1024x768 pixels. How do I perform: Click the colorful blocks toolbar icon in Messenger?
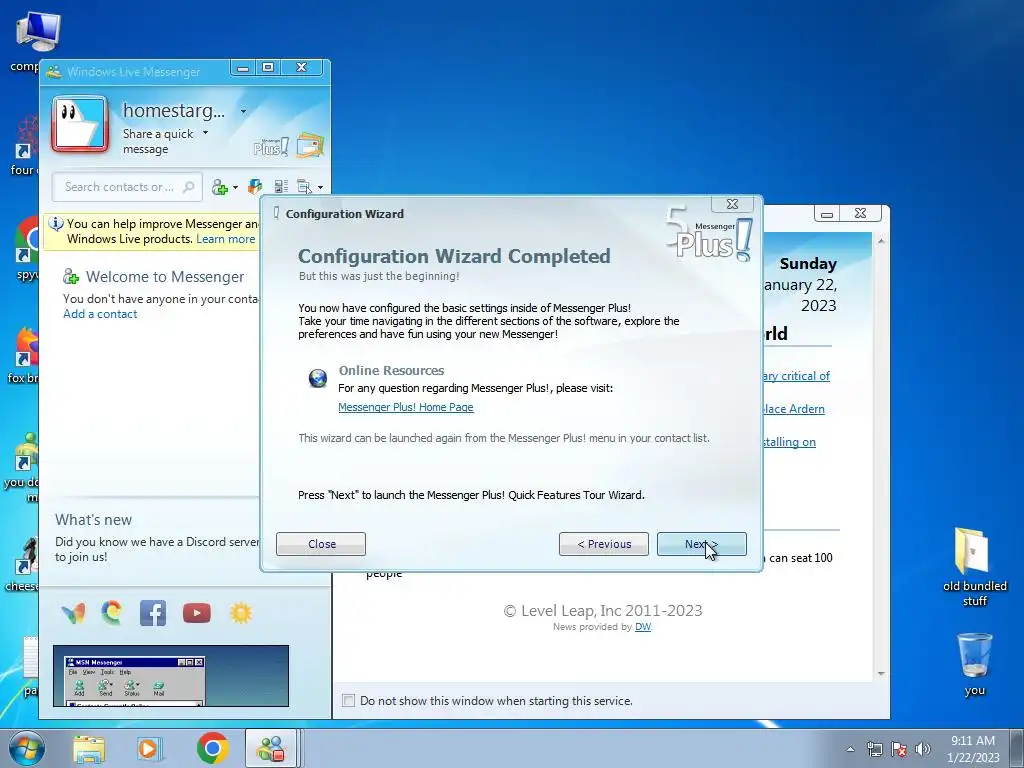click(x=255, y=187)
